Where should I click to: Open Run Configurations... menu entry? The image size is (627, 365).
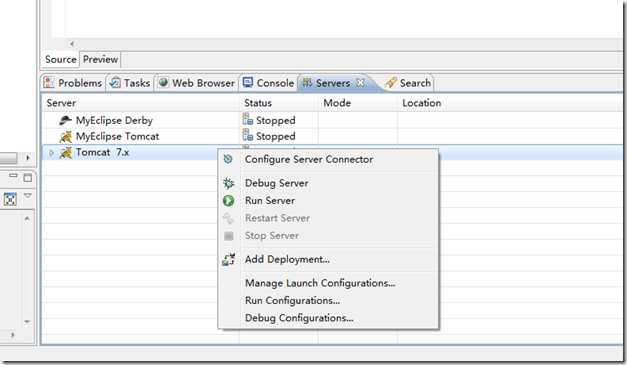(x=292, y=301)
